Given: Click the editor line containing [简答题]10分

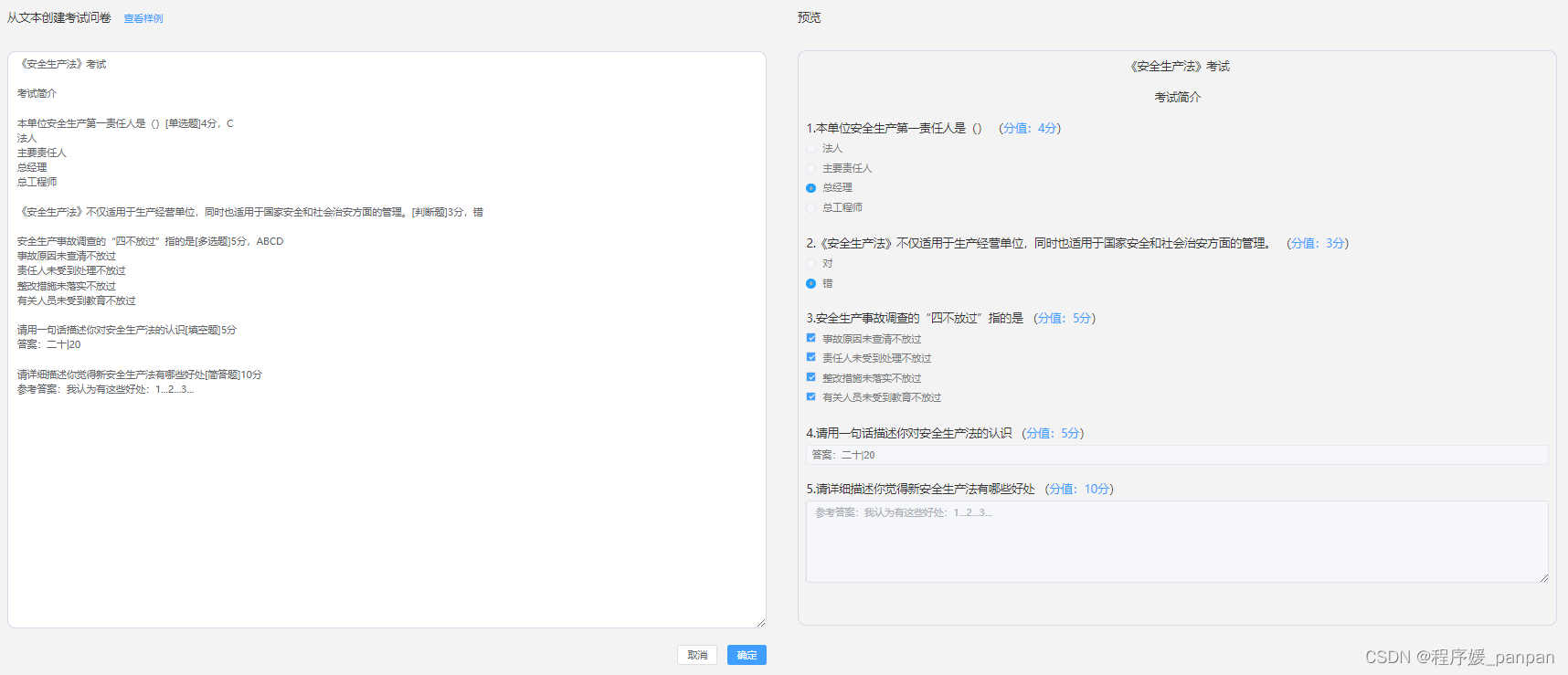Looking at the screenshot, I should point(140,374).
